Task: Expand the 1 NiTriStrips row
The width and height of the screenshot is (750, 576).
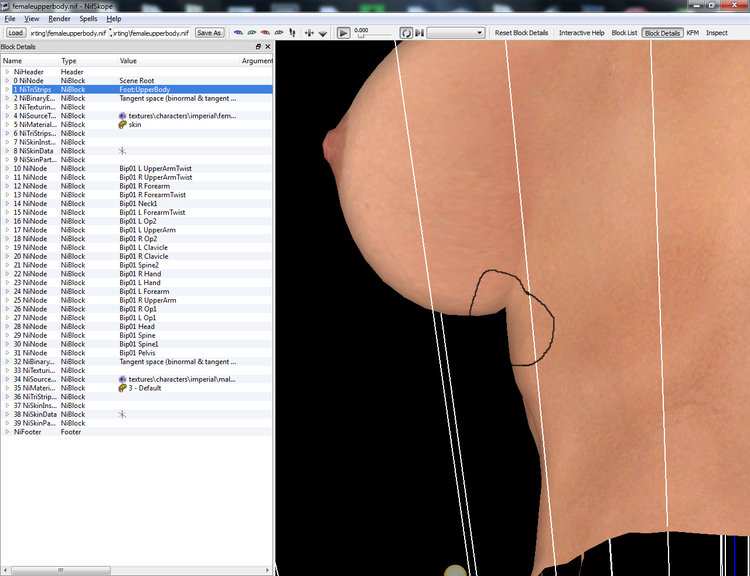Action: (7, 89)
